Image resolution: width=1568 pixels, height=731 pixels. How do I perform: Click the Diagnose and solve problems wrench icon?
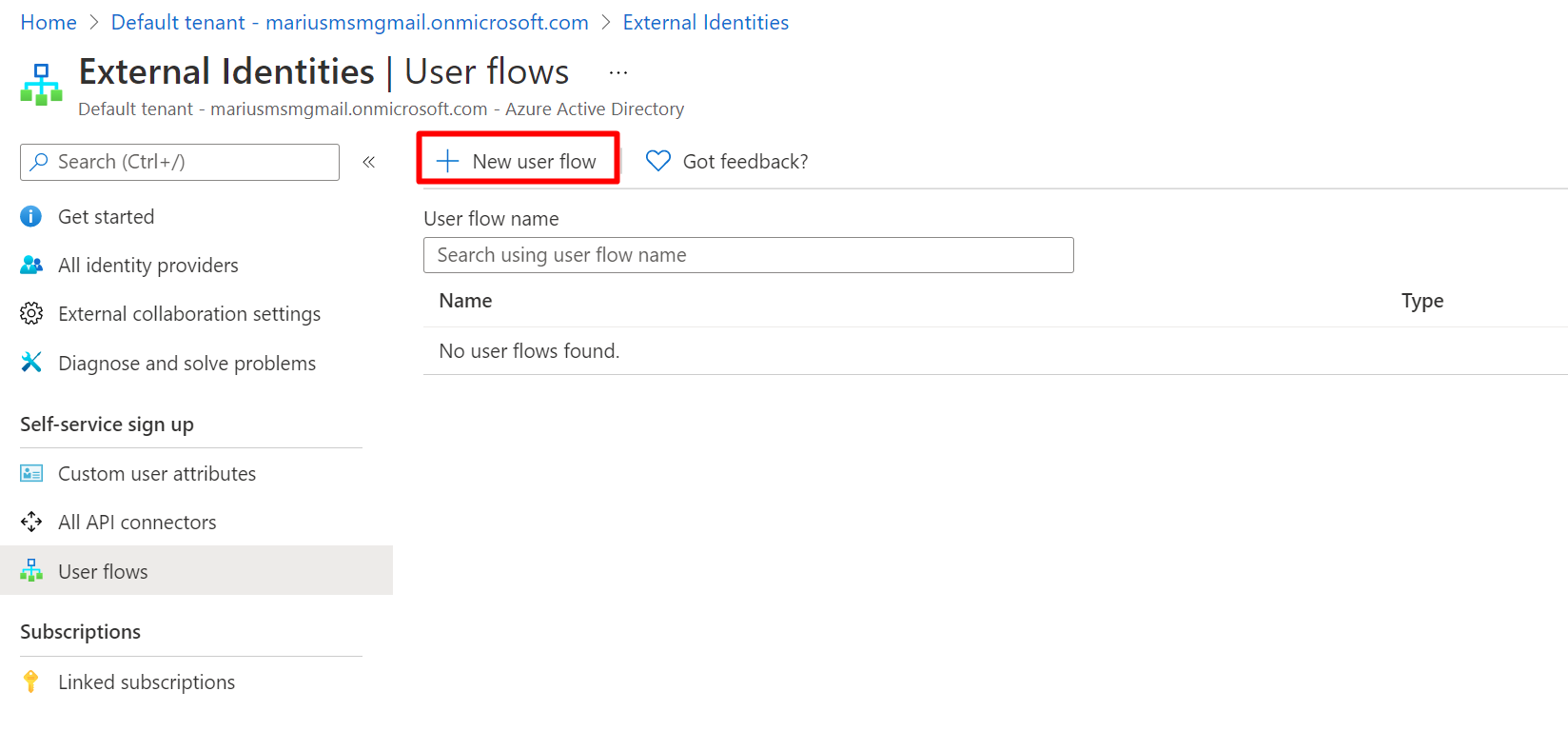click(30, 363)
